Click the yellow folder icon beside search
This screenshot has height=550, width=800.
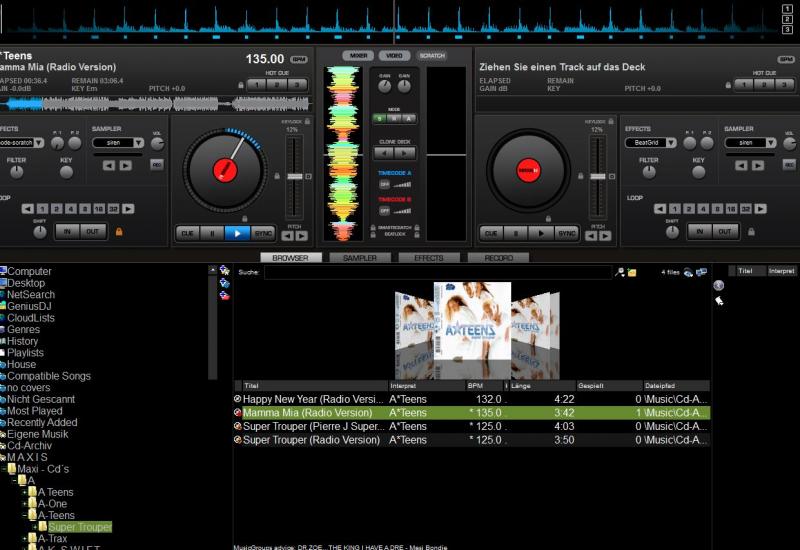coord(632,272)
